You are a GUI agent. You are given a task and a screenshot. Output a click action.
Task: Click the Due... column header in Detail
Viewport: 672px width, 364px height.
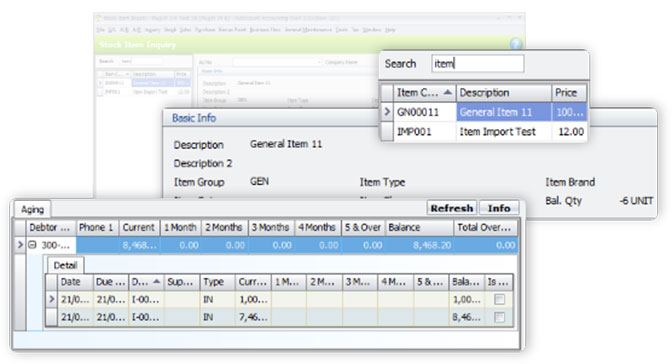pyautogui.click(x=111, y=282)
